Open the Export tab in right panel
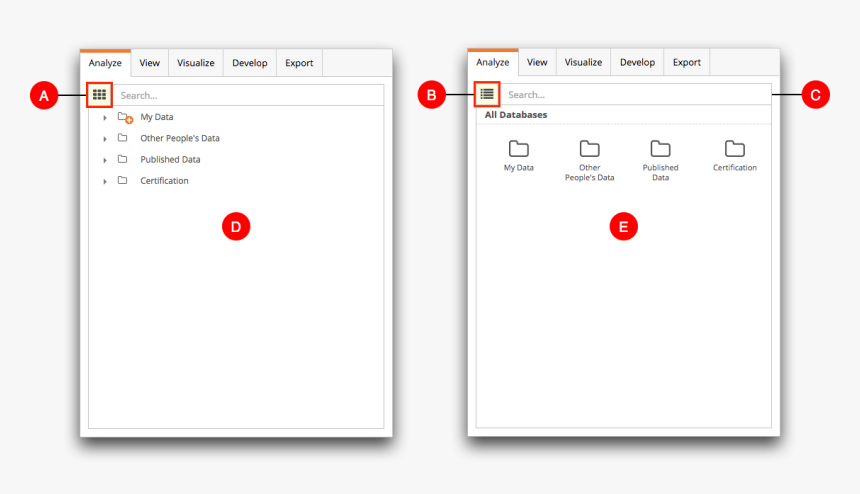 687,63
